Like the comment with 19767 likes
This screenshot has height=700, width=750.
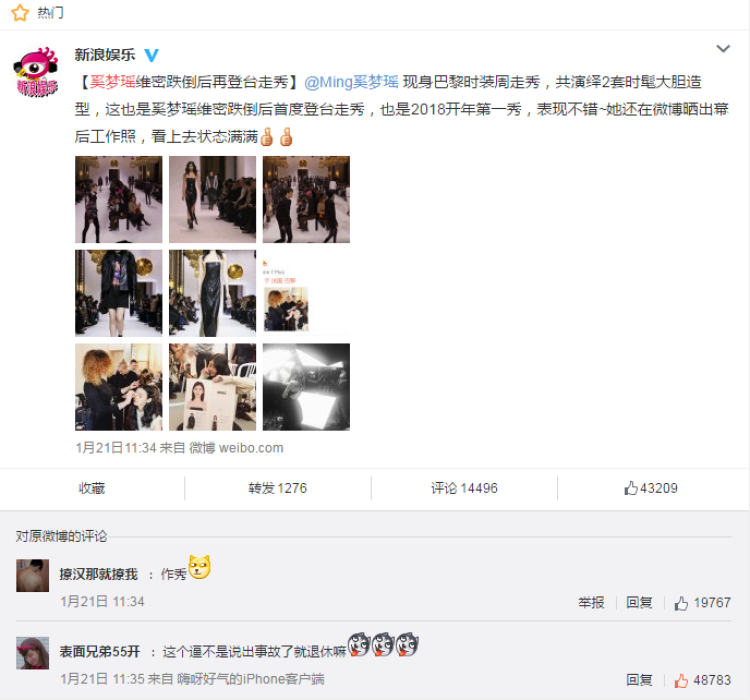(702, 602)
